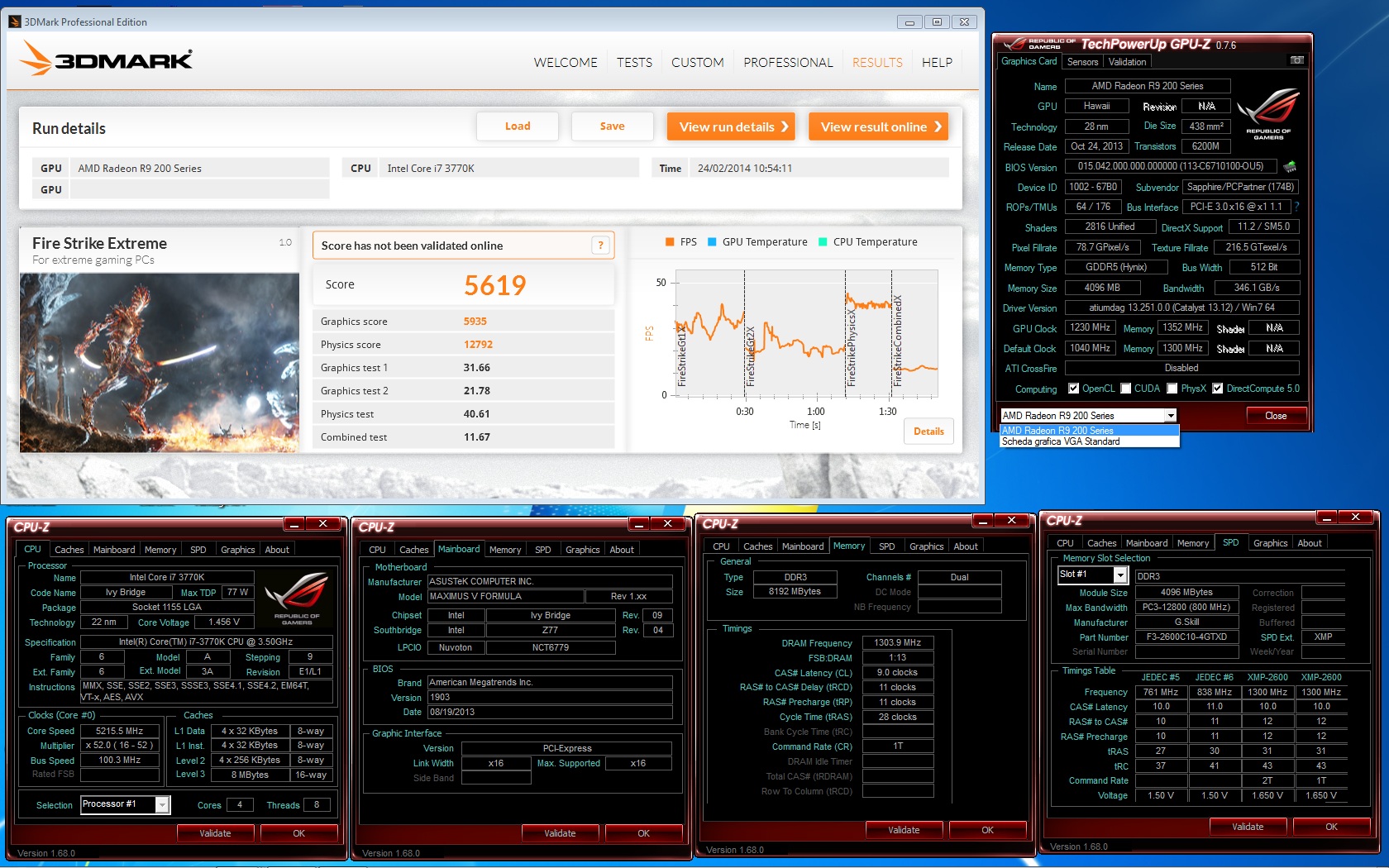This screenshot has width=1389, height=868.
Task: Click the BIOS Version field in GPU-Z
Action: click(1171, 166)
